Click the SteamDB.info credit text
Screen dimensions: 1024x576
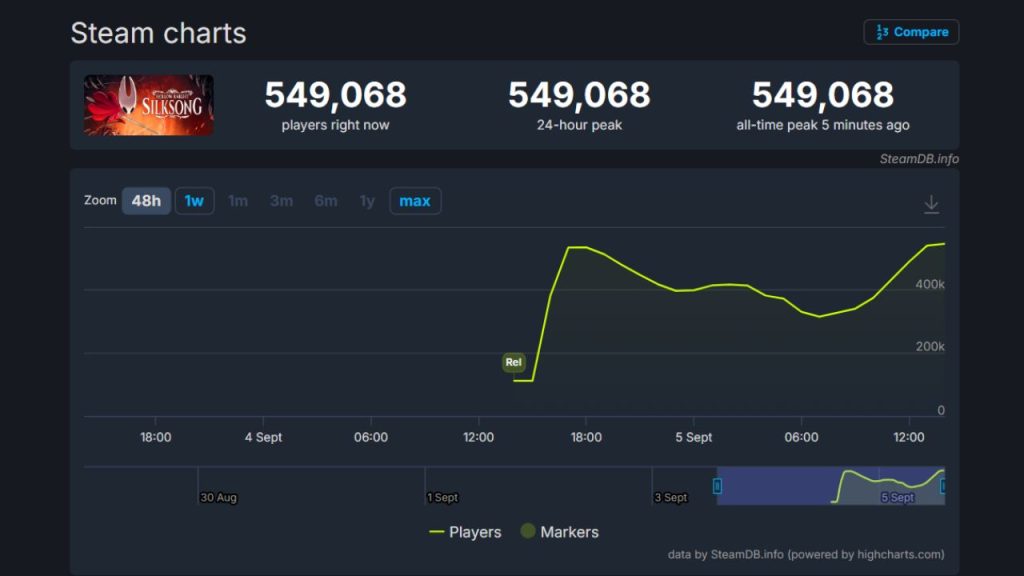919,159
